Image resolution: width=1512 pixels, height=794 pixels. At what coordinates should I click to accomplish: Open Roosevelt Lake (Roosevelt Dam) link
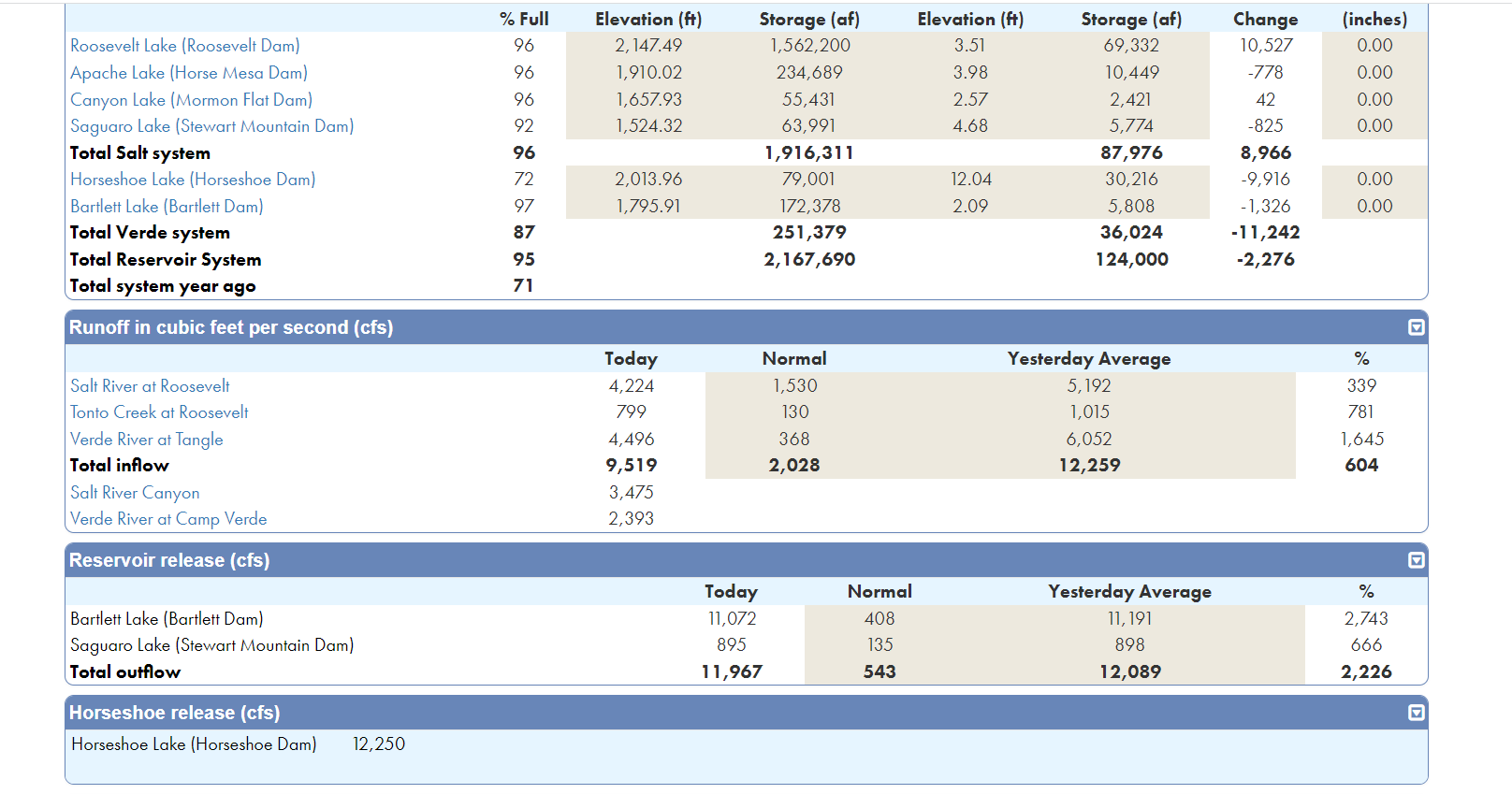[185, 46]
